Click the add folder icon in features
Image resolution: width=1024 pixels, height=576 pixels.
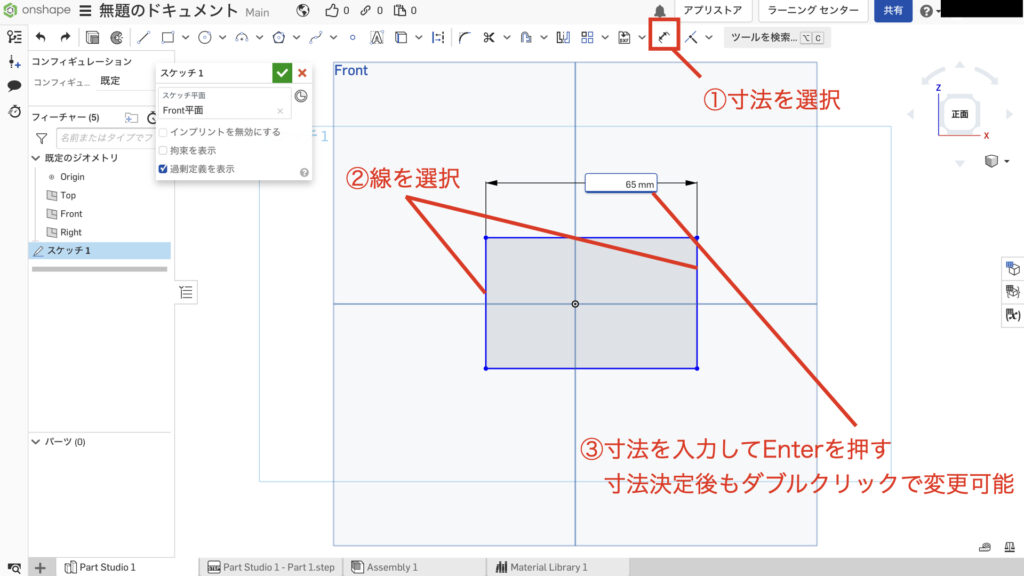131,118
